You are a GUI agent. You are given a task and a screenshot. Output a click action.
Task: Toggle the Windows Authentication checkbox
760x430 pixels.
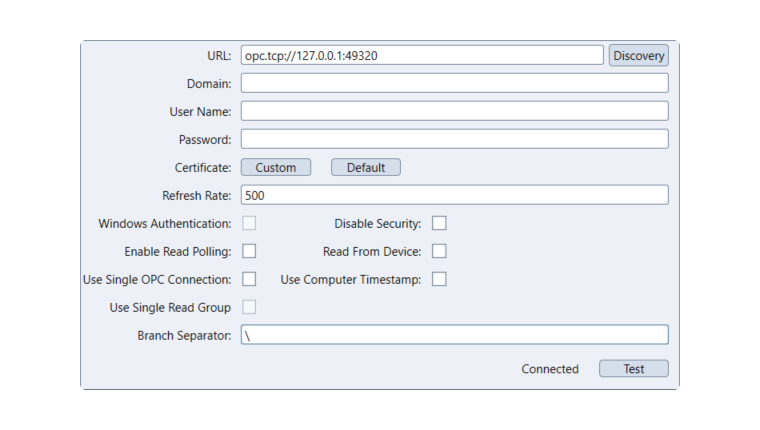click(x=249, y=223)
